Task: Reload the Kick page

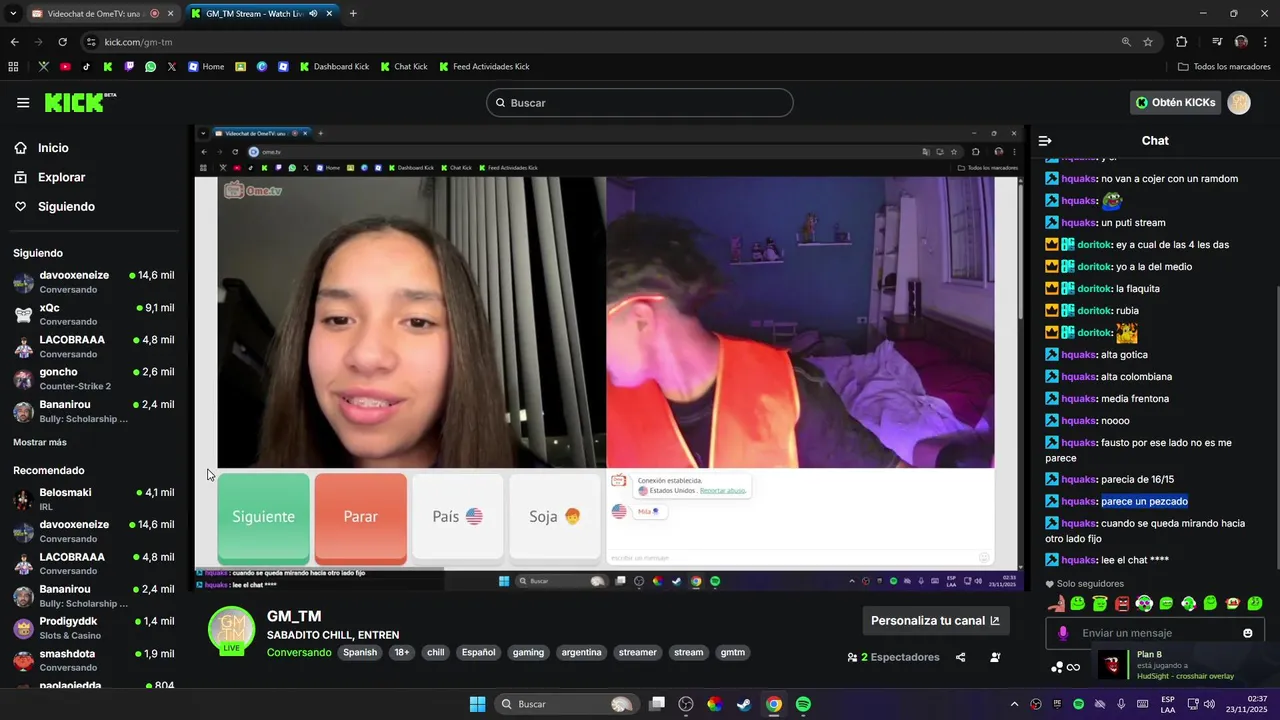Action: click(62, 42)
